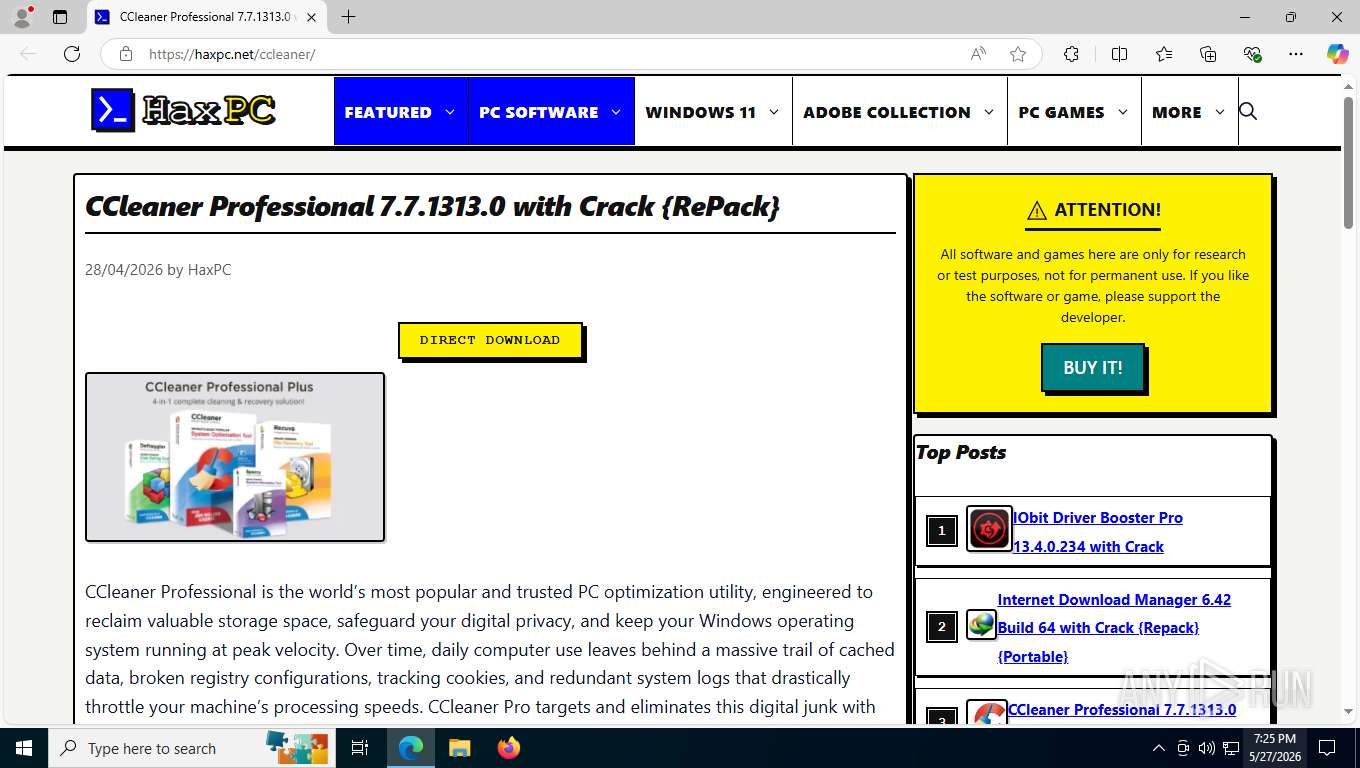Close the CCleaner Professional browser tab
The image size is (1360, 768).
pyautogui.click(x=312, y=17)
